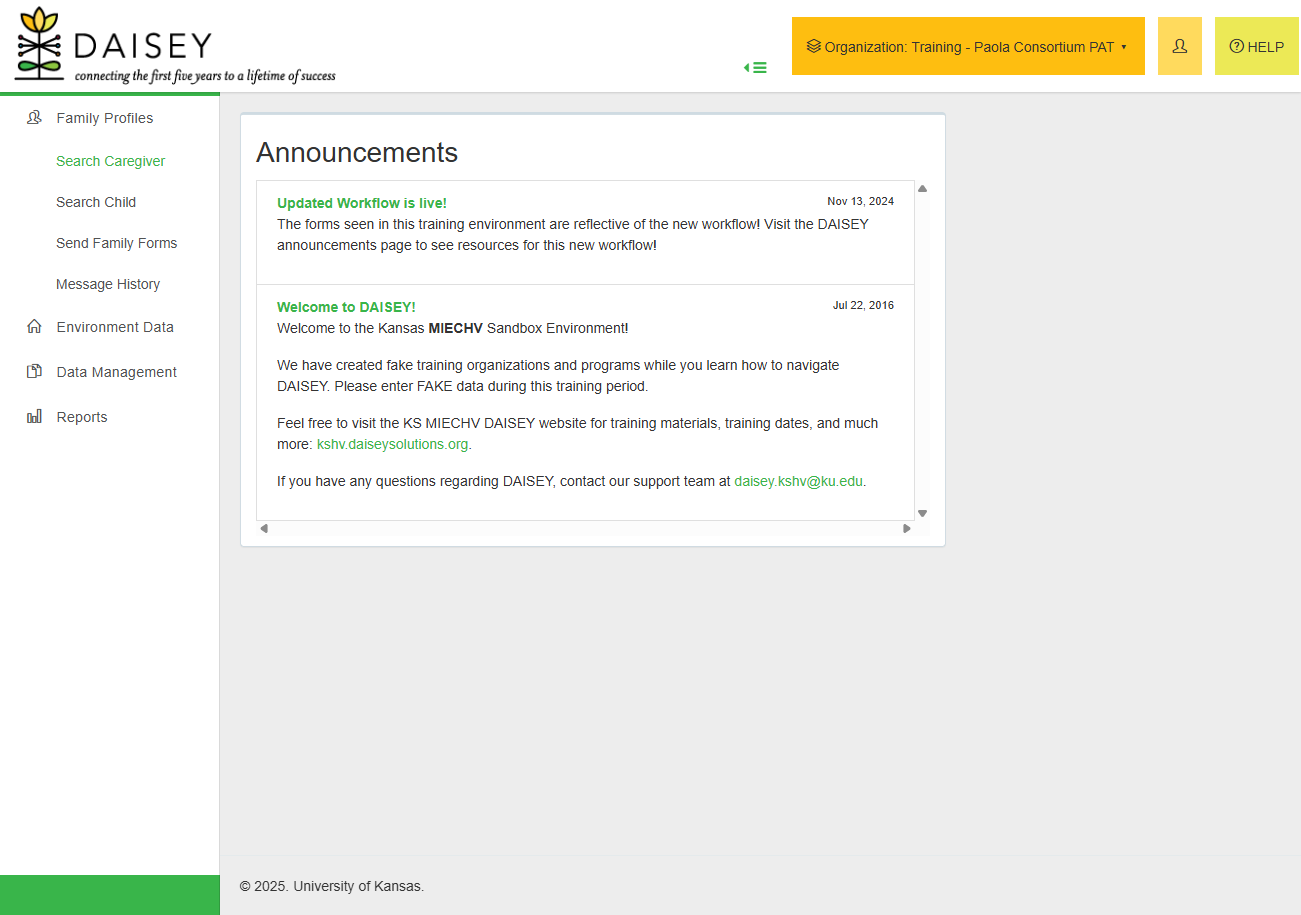
Task: Click the Announcements heading
Action: click(x=357, y=152)
